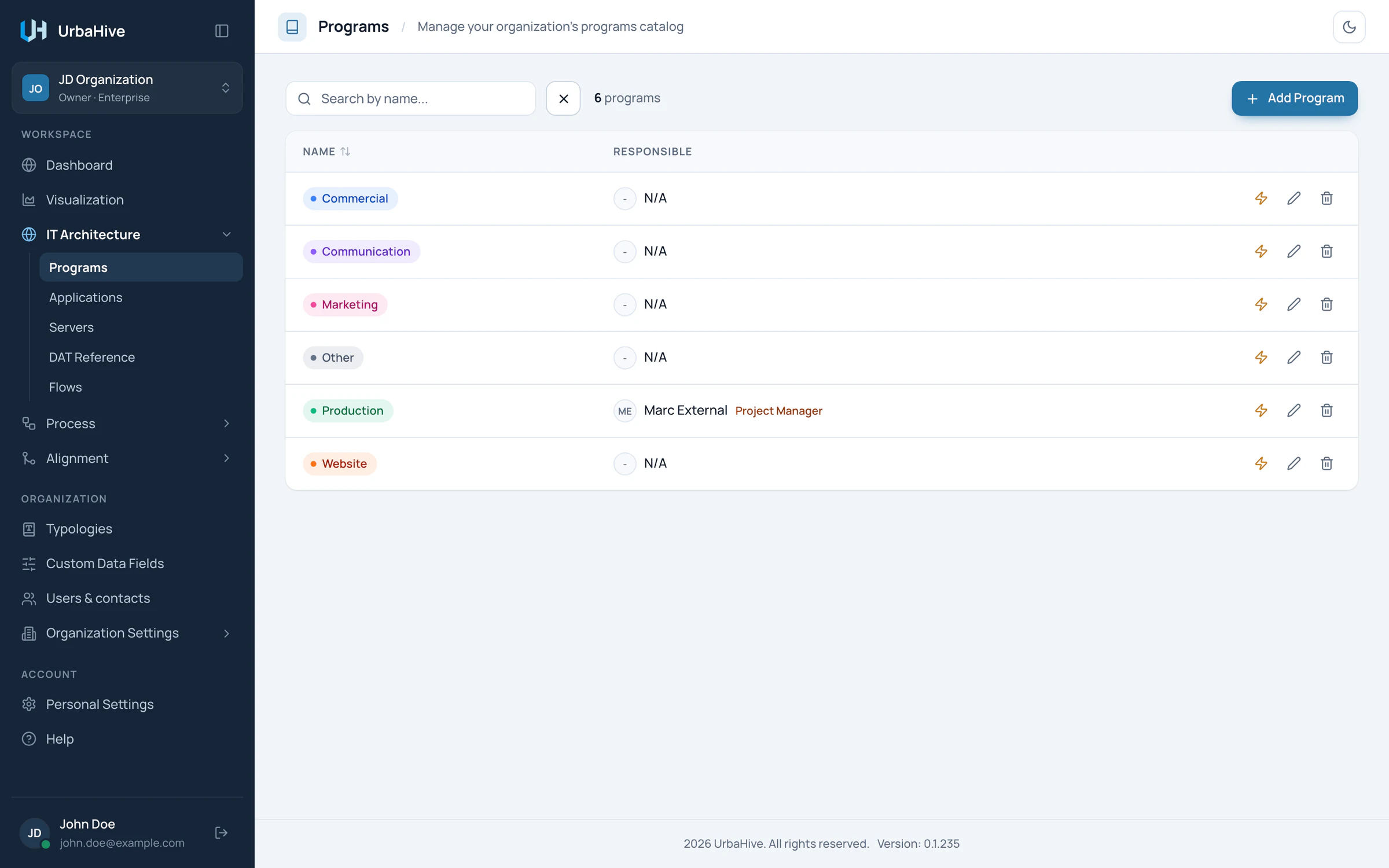
Task: Delete the Production program
Action: click(x=1326, y=411)
